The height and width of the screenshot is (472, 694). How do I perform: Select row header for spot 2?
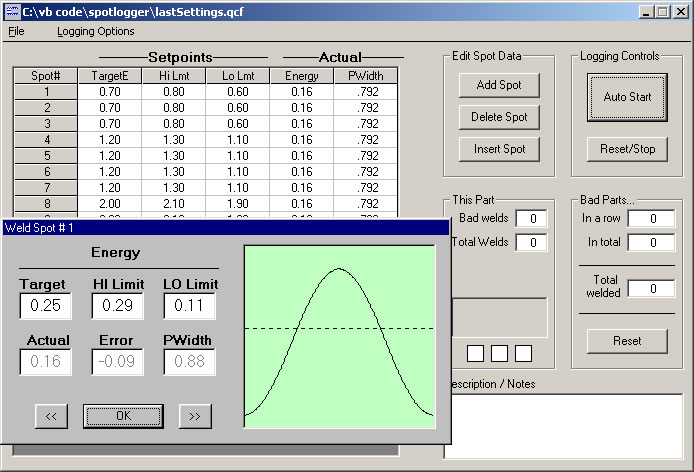pyautogui.click(x=46, y=108)
